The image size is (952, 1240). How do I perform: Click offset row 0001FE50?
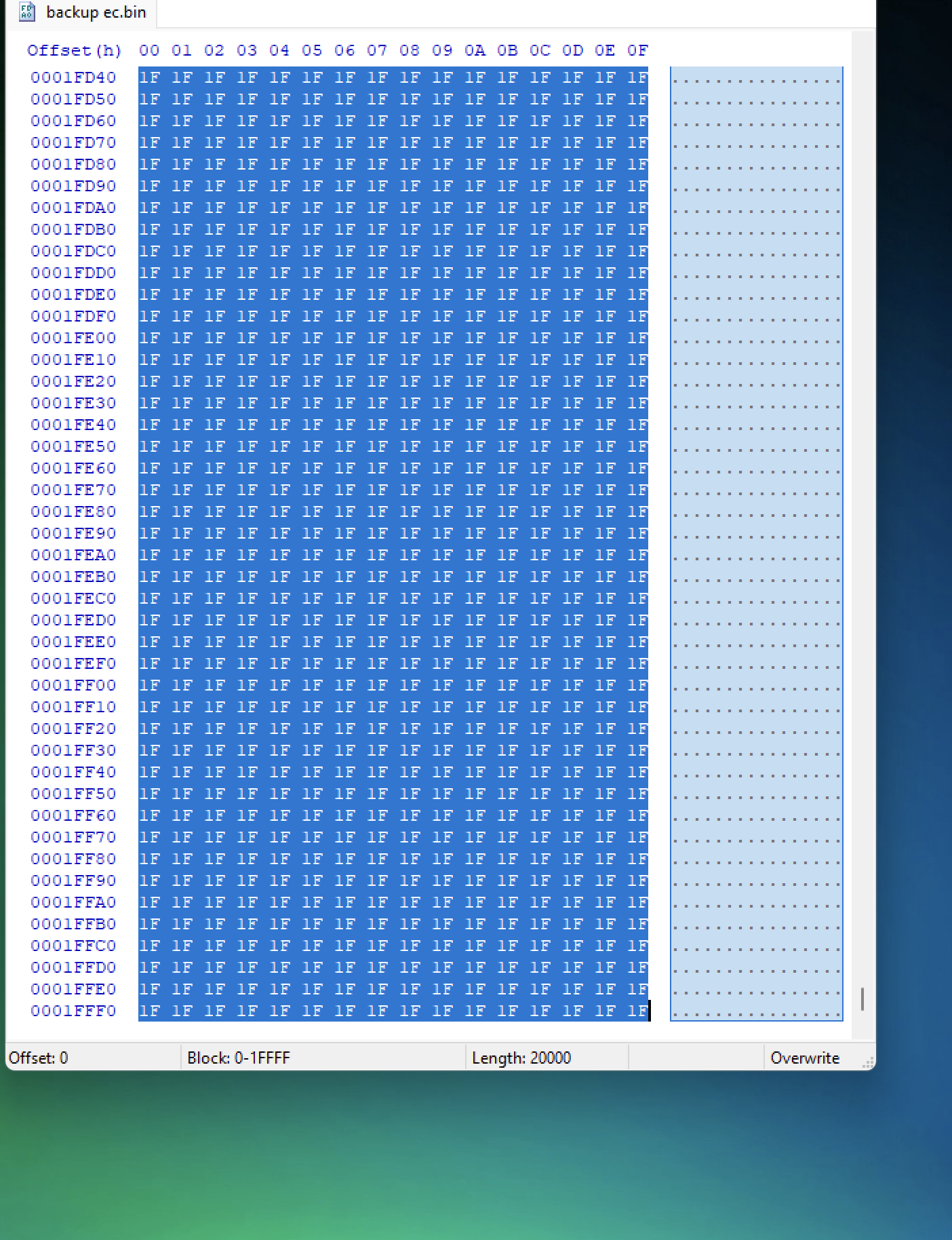tap(73, 446)
